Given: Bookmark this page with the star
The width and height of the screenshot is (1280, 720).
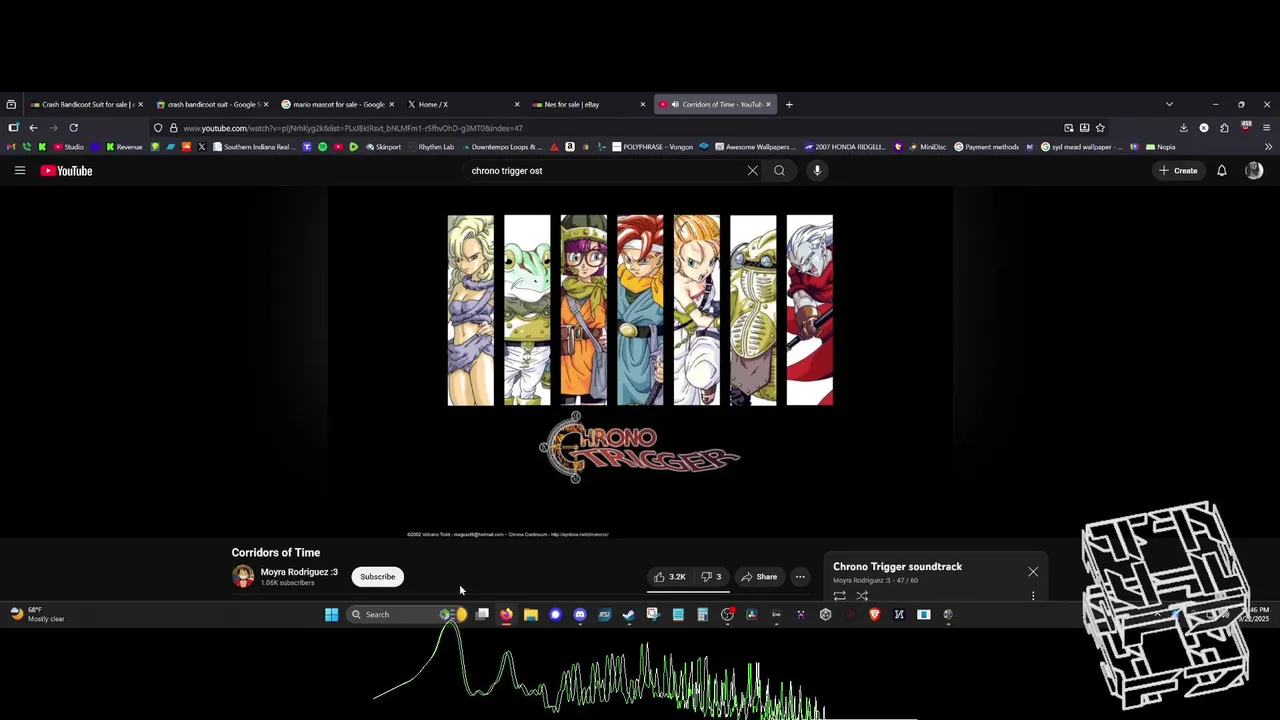Looking at the screenshot, I should [x=1100, y=128].
